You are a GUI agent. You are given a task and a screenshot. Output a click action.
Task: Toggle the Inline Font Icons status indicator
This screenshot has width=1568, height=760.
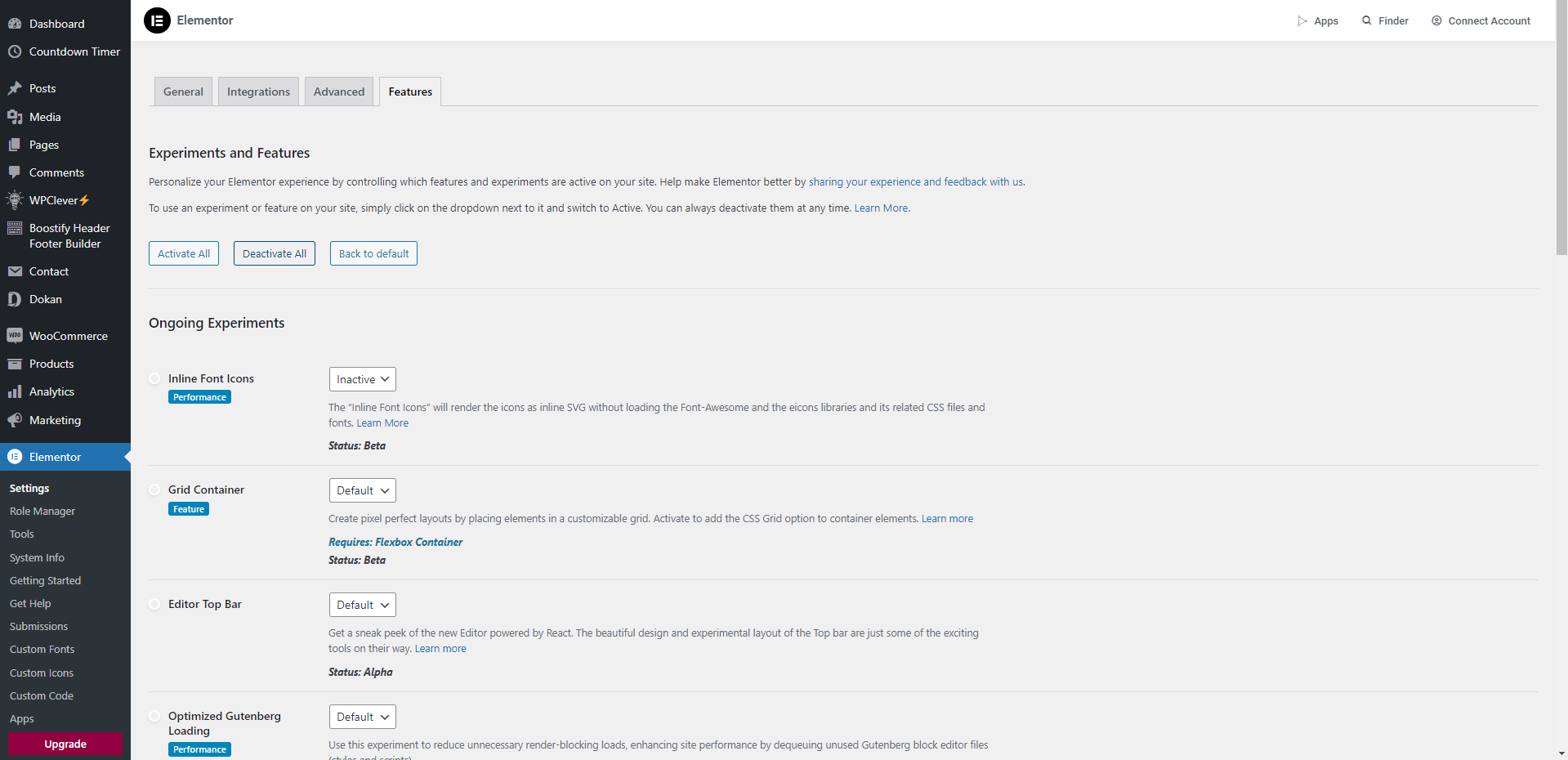pos(154,378)
